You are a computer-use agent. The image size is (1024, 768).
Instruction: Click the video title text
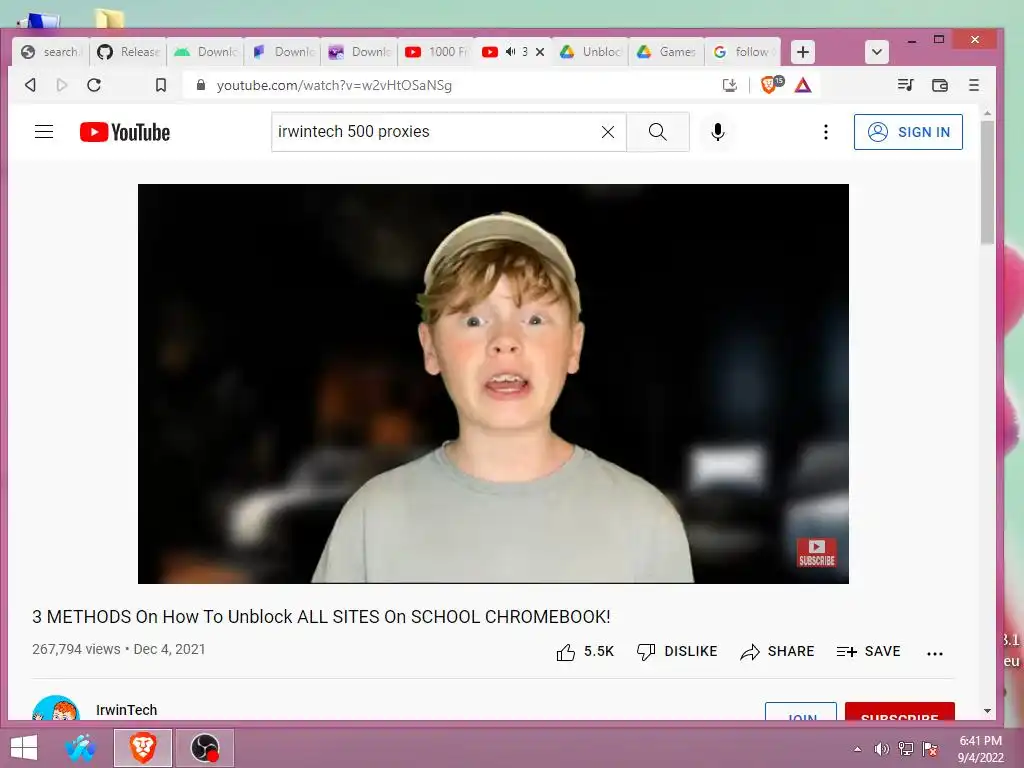click(x=321, y=616)
